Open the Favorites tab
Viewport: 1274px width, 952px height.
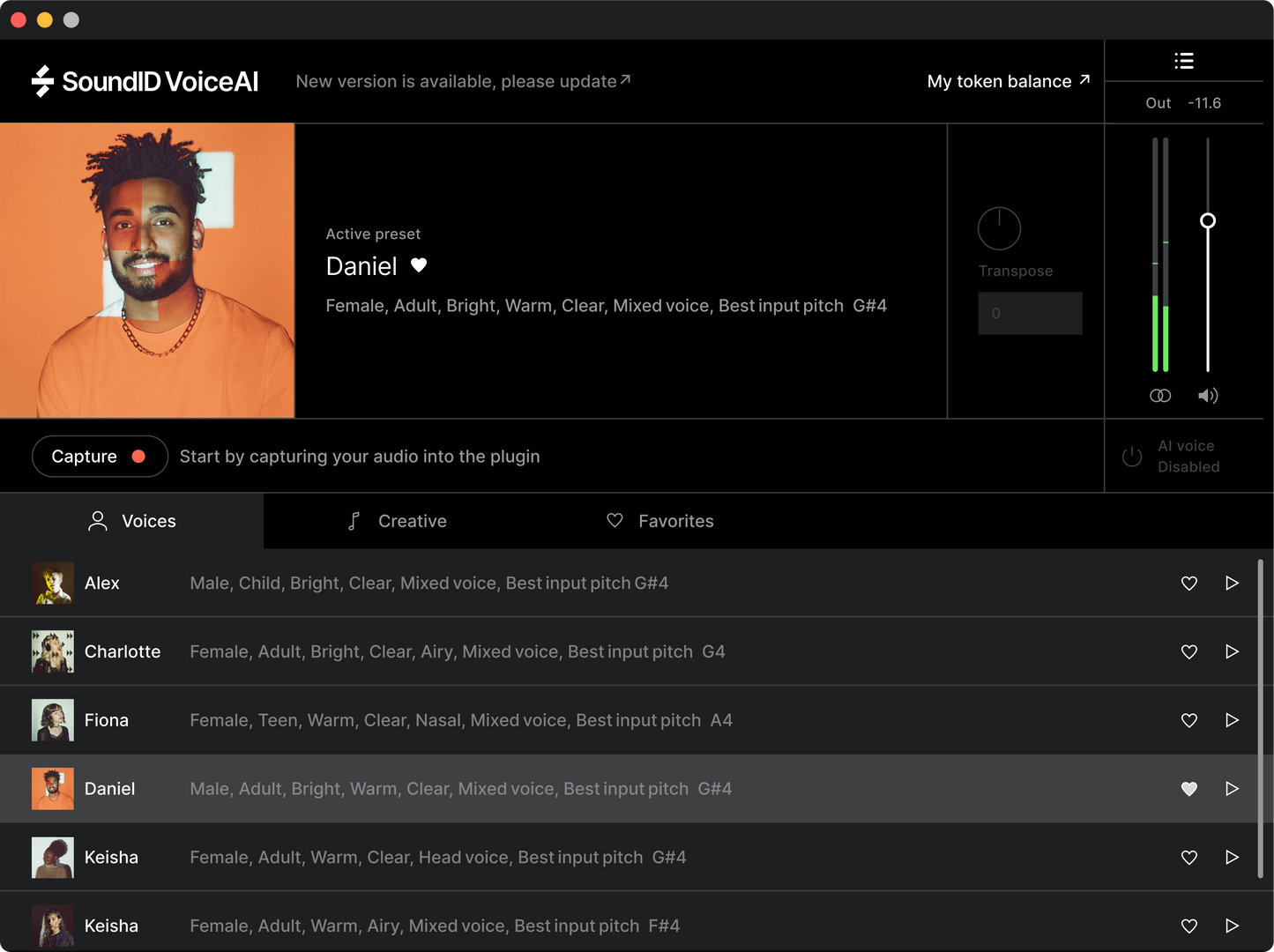[x=659, y=521]
